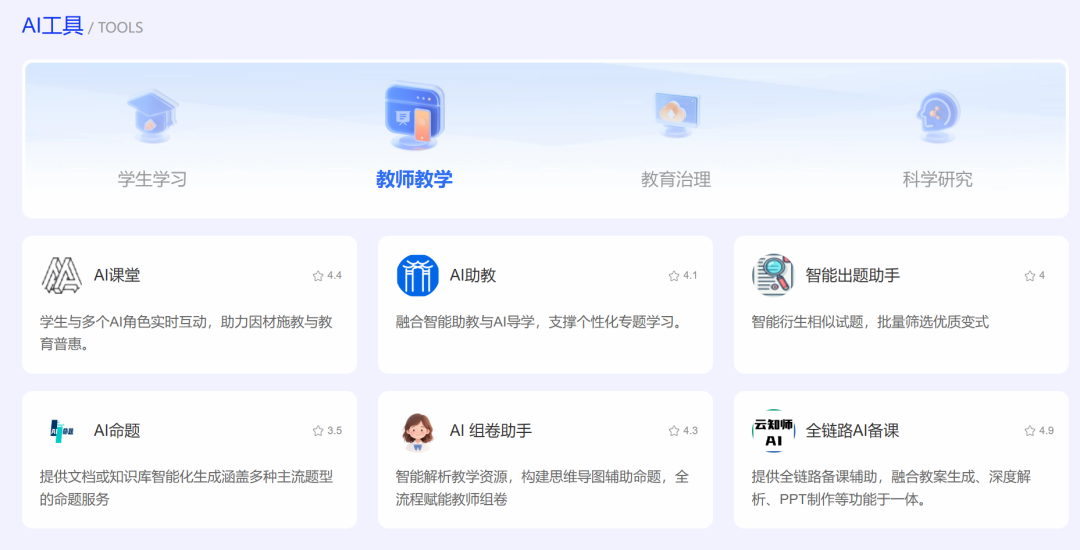Screen dimensions: 1080x550
Task: Click the star icon on 全链路AI备课 card
Action: [x=1030, y=431]
